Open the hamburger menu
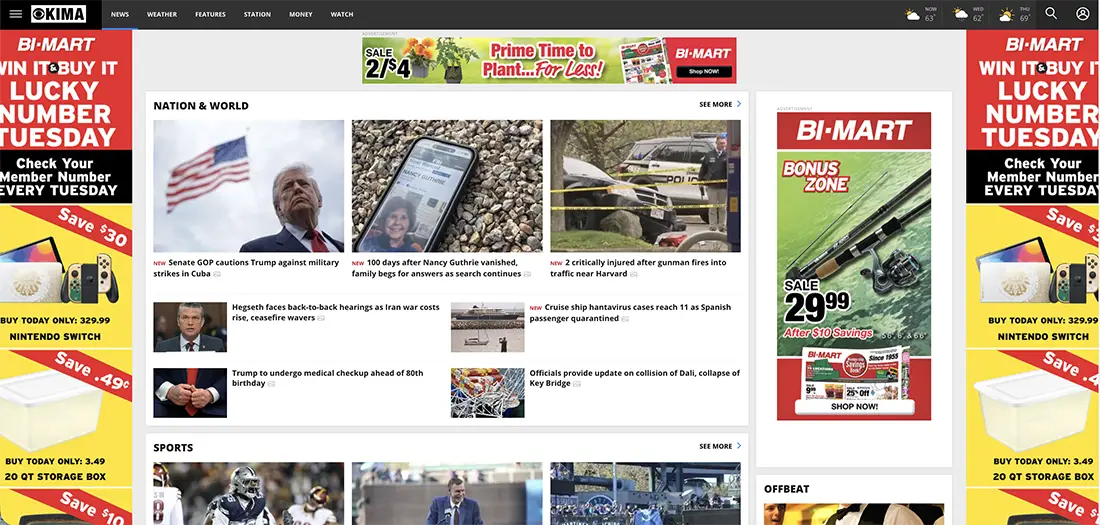The width and height of the screenshot is (1100, 525). click(x=15, y=14)
